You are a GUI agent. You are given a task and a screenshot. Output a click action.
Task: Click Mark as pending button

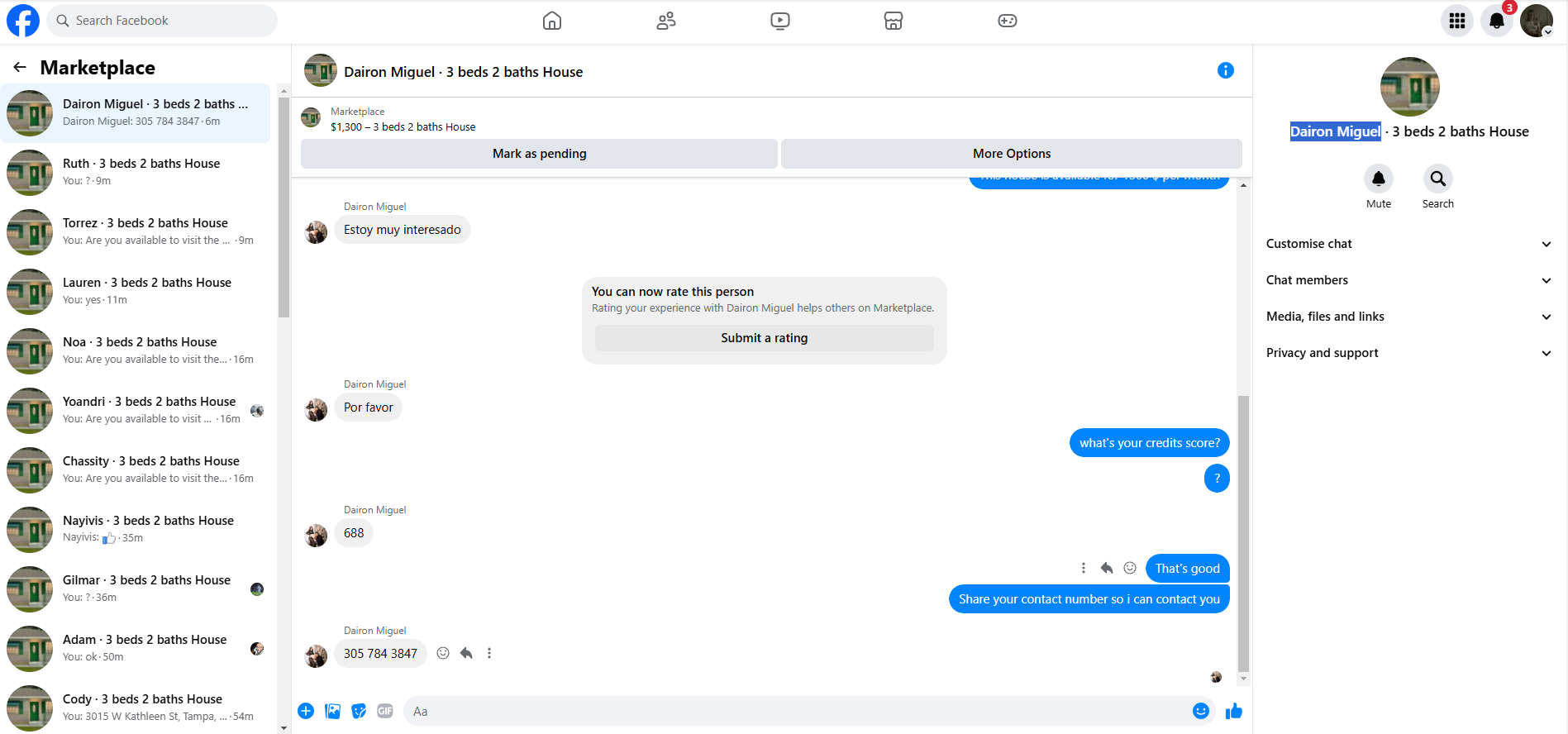pos(539,154)
